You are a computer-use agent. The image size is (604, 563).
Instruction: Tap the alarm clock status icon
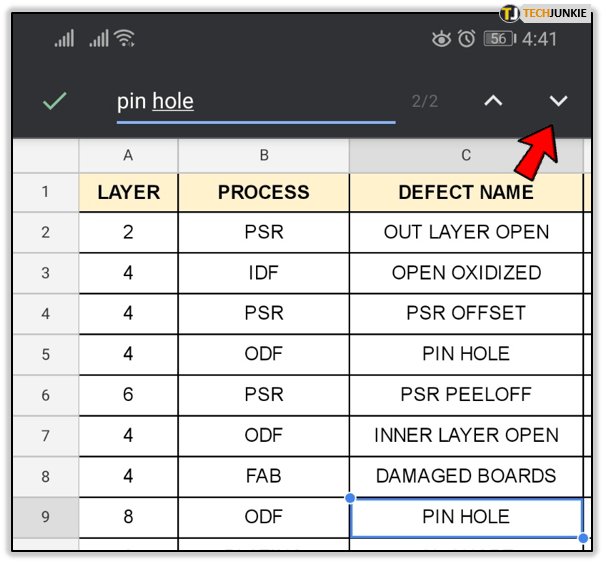click(466, 39)
